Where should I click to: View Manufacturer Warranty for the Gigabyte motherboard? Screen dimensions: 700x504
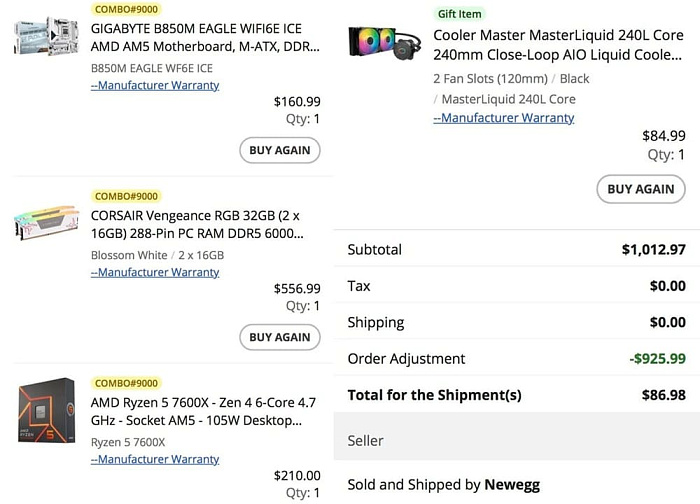155,85
